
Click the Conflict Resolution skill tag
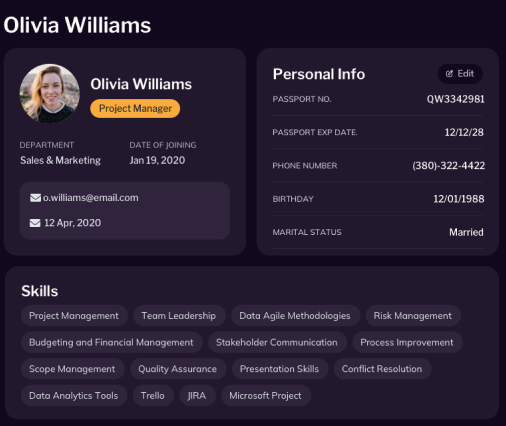(382, 369)
